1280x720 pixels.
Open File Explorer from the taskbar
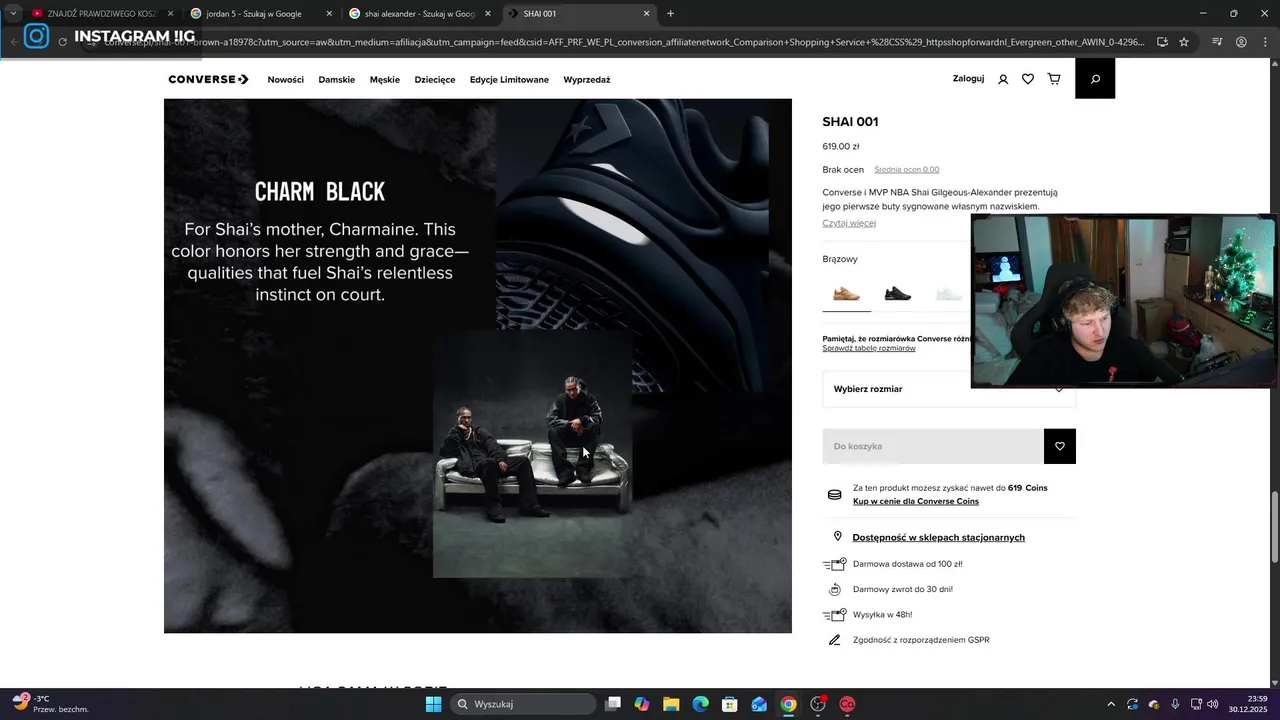(x=671, y=704)
